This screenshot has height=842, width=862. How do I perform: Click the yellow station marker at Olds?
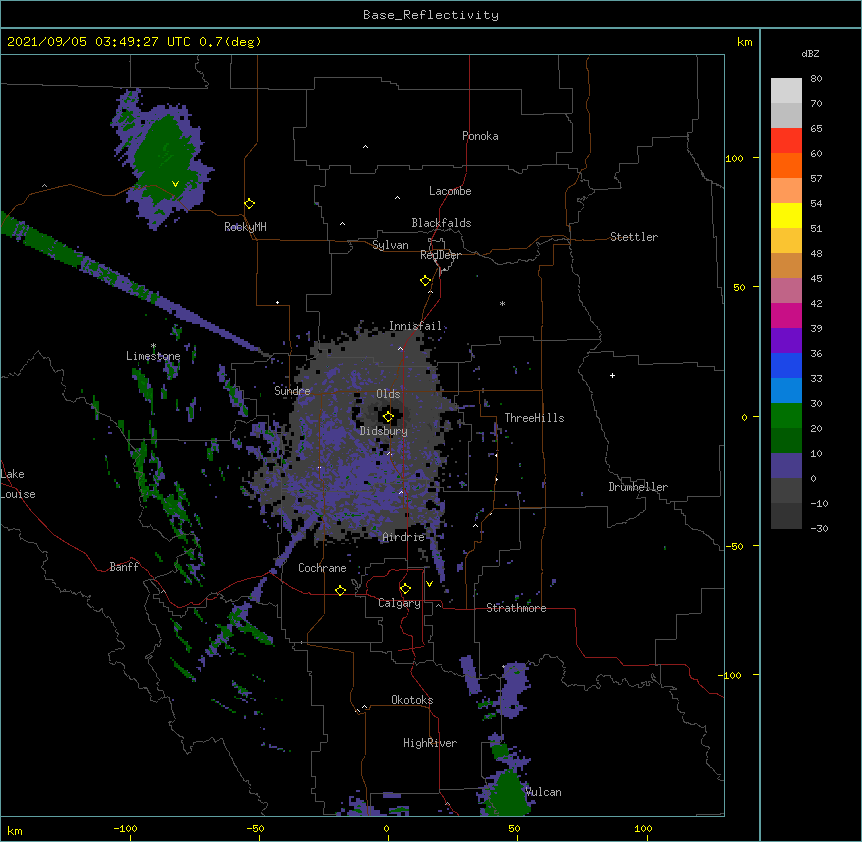click(x=388, y=417)
